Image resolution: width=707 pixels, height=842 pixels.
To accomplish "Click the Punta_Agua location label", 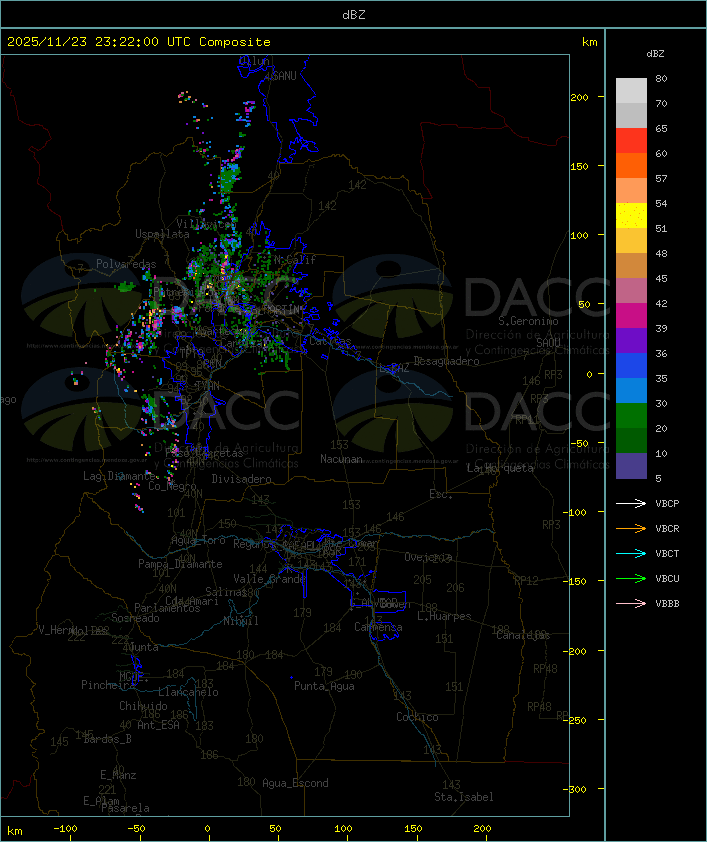I will [324, 686].
